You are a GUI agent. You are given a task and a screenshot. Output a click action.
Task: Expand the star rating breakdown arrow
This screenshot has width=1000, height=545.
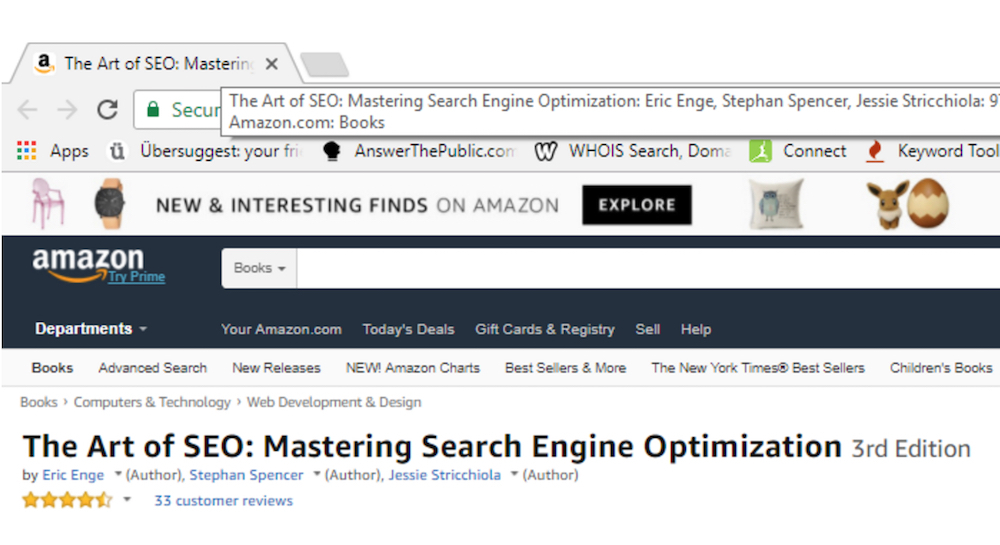coord(127,500)
